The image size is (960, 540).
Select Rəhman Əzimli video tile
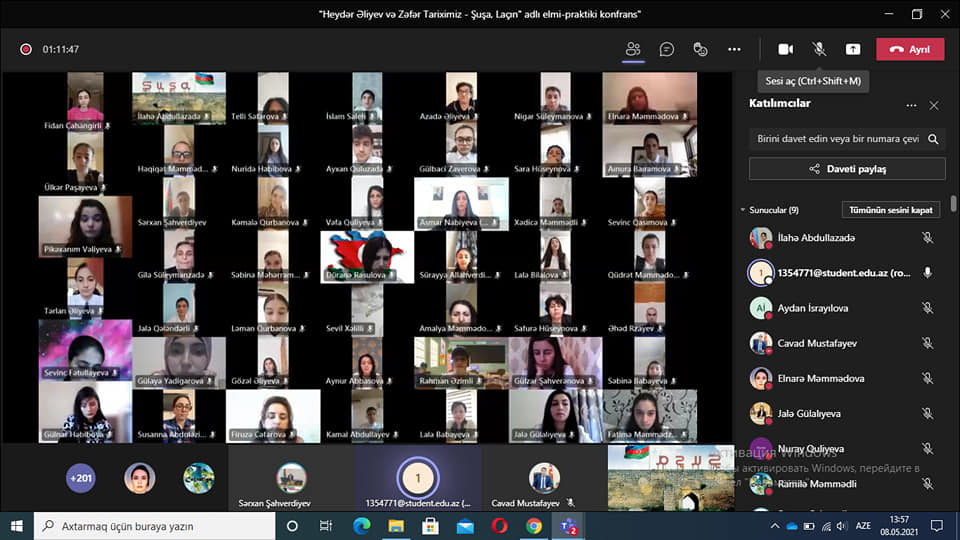(x=461, y=362)
